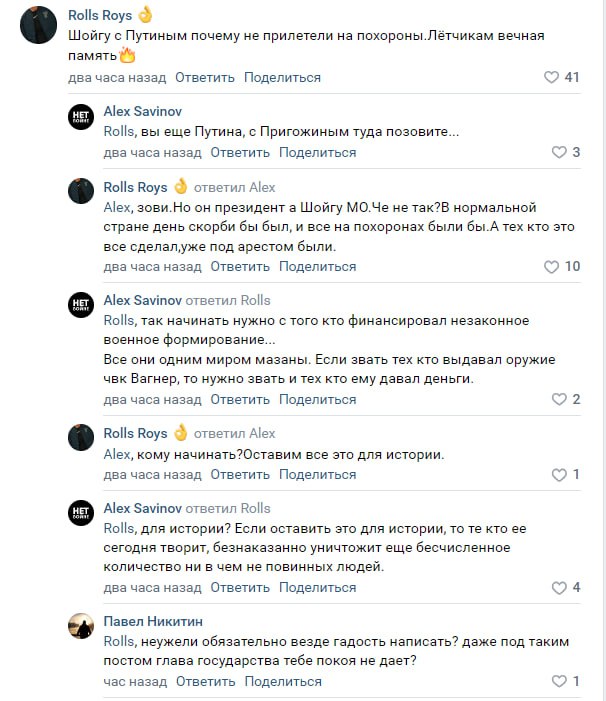Screen dimensions: 606x701
Task: Like the top comment with 41 likes
Action: coord(551,77)
